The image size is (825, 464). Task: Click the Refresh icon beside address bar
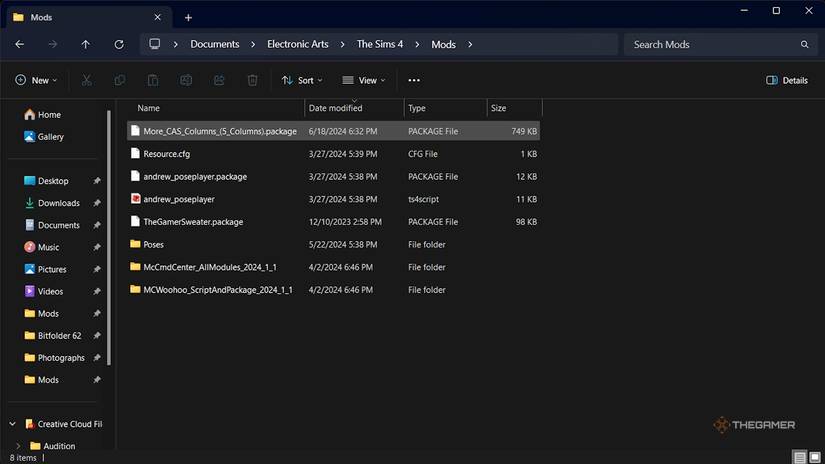[119, 44]
